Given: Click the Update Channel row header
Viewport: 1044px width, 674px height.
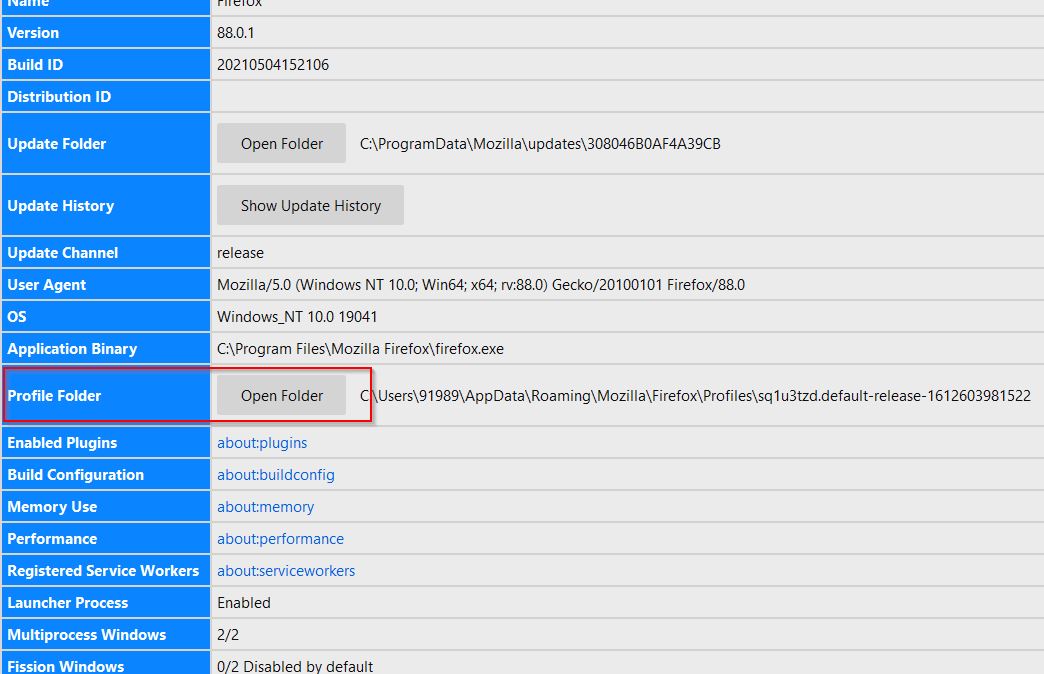Looking at the screenshot, I should coord(106,252).
